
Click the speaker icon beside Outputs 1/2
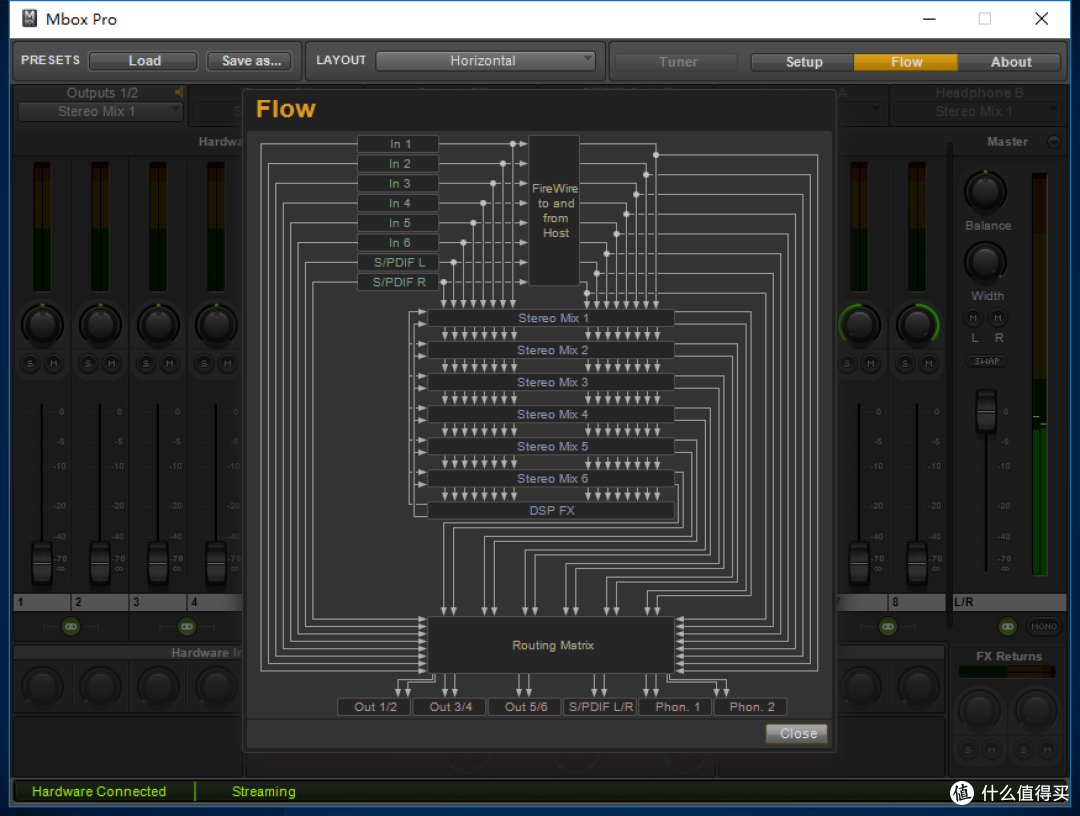coord(180,93)
